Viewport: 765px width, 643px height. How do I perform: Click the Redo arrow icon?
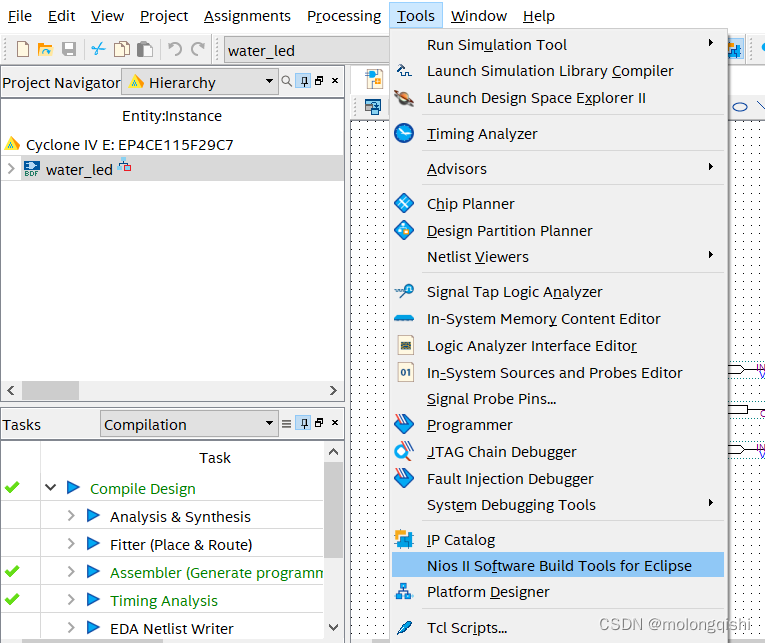[x=198, y=49]
